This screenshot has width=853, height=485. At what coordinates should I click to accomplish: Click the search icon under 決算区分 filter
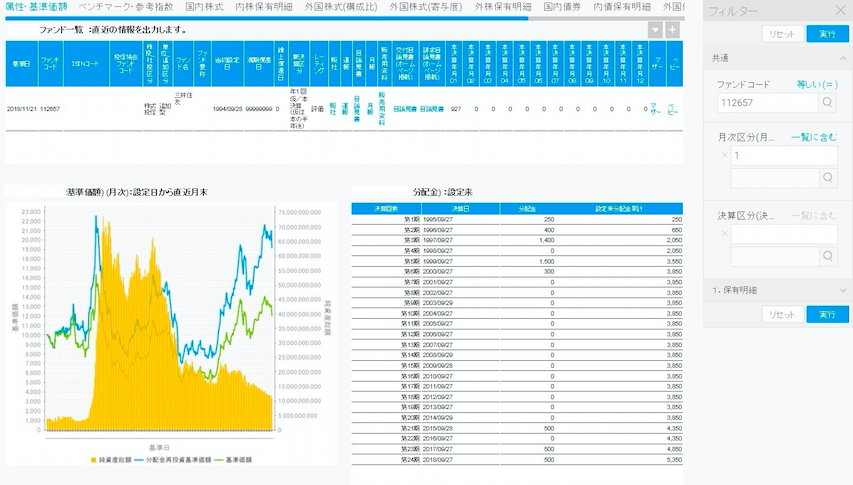(828, 257)
